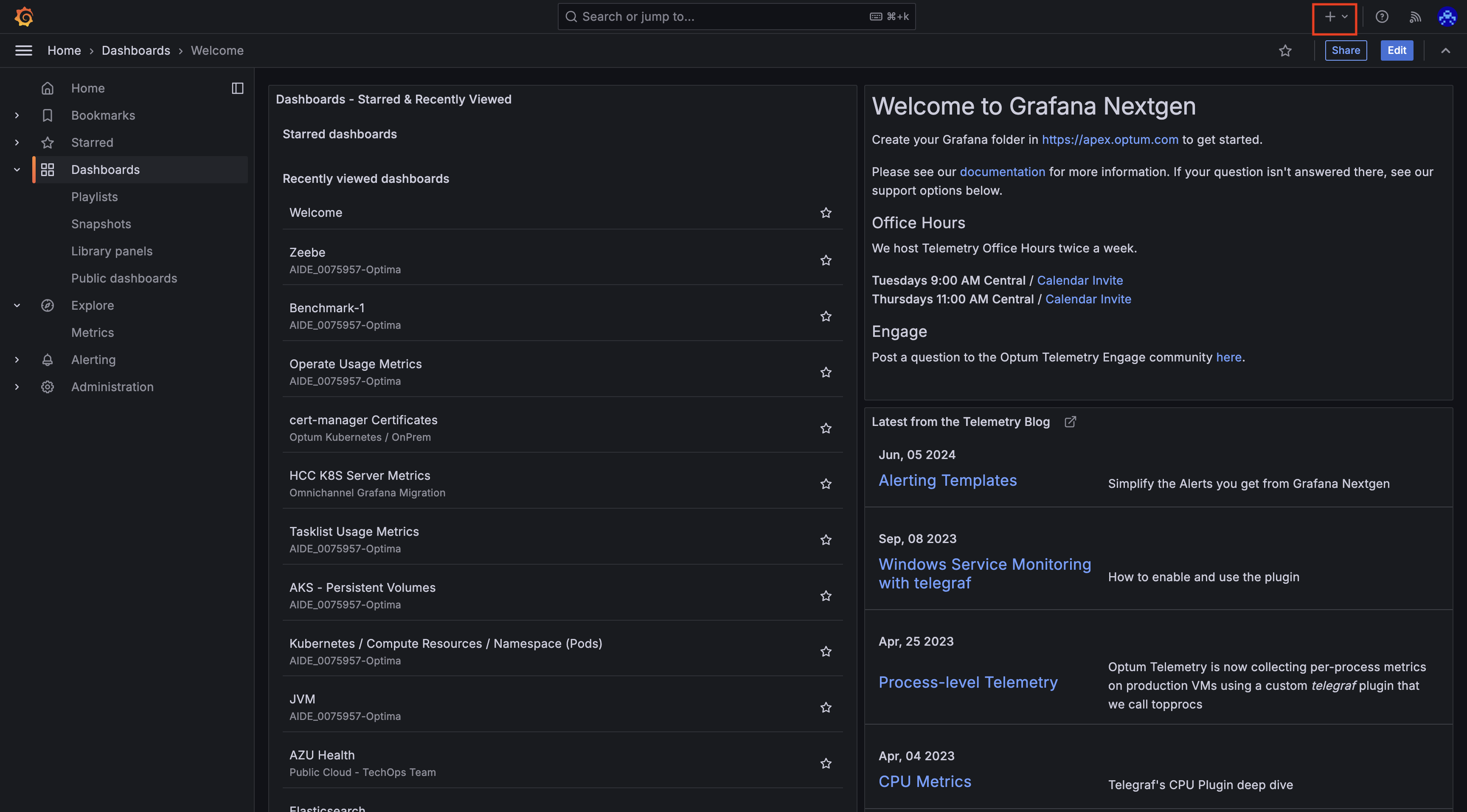Collapse the Explore section chevron

click(x=17, y=305)
